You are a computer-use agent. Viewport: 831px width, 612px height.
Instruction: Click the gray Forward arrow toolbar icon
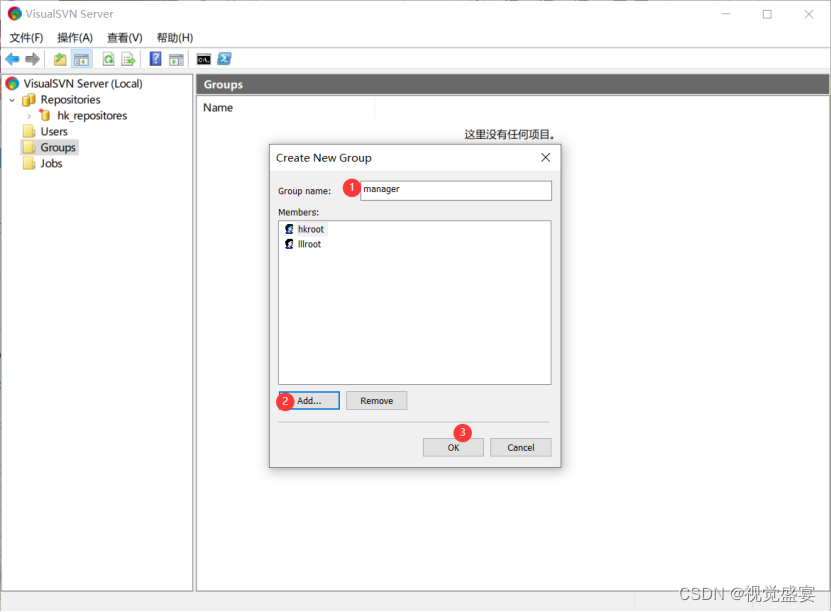pyautogui.click(x=32, y=59)
